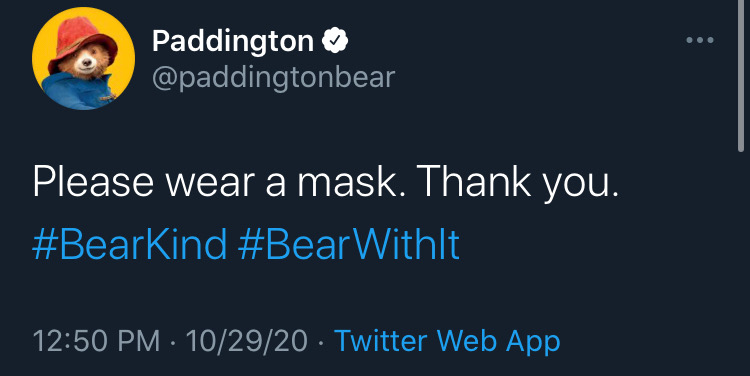Click the scrollbar thumb on right edge
750x376 pixels.
pyautogui.click(x=741, y=76)
